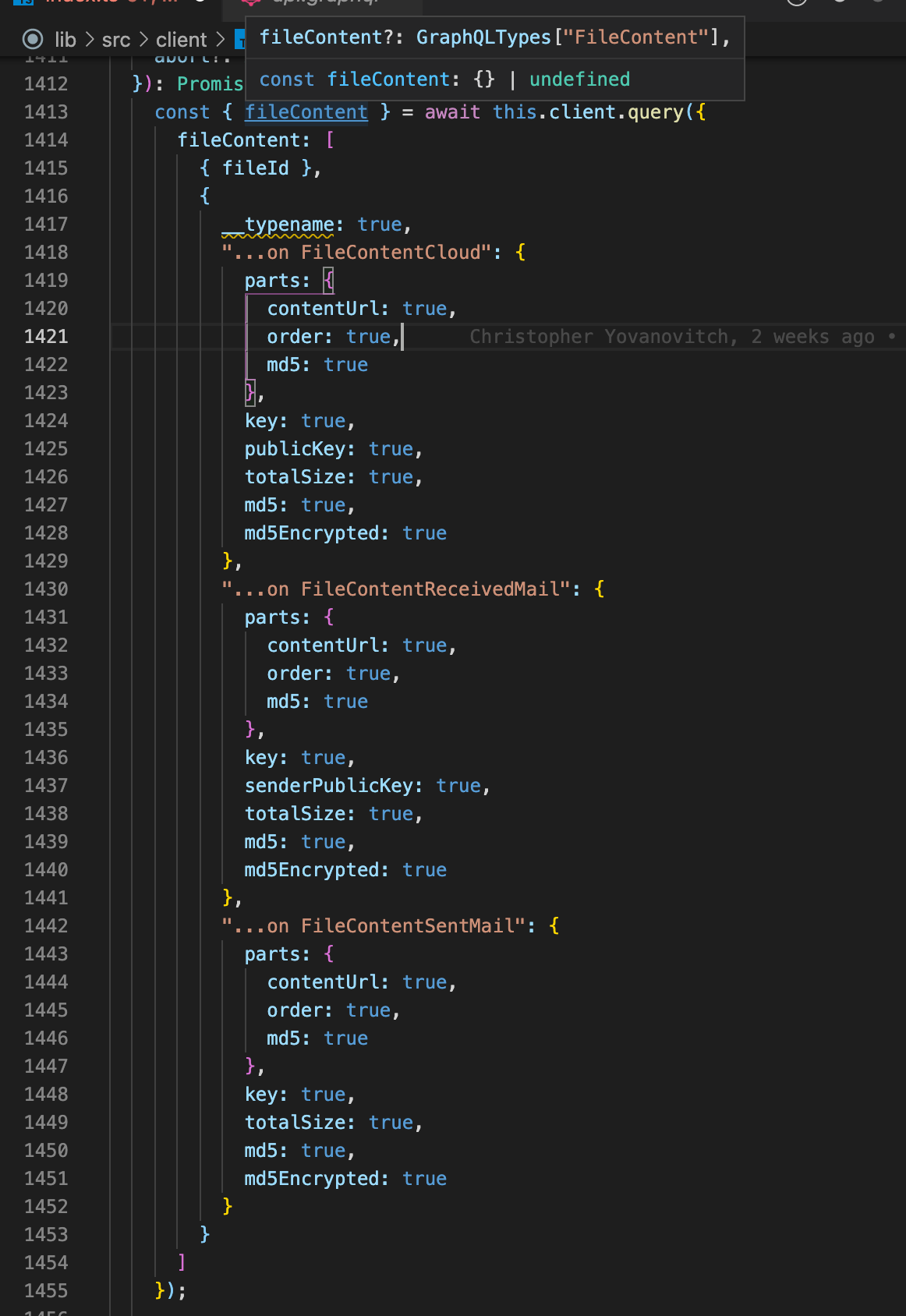
Task: Click the '...on FileContentCloud' string
Action: tap(357, 253)
